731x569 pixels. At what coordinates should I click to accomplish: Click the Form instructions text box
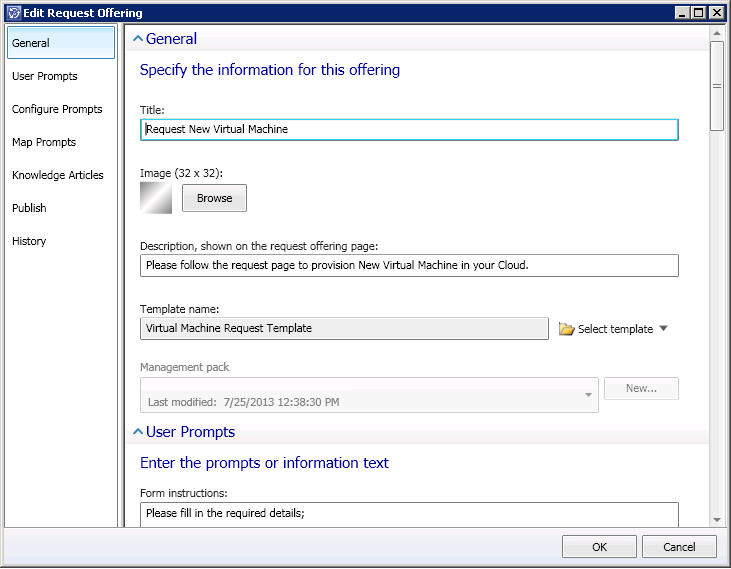pyautogui.click(x=409, y=514)
